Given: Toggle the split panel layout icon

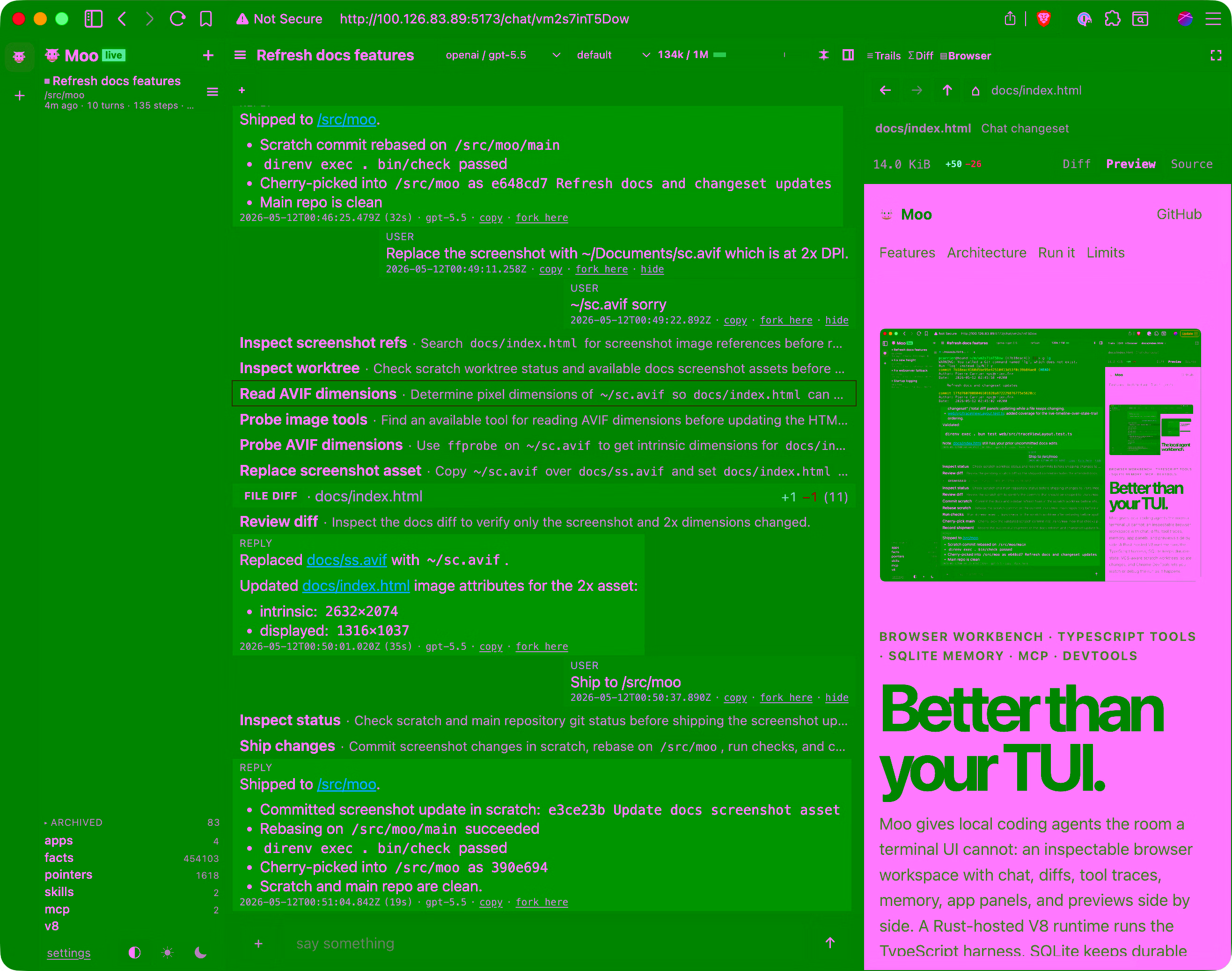Looking at the screenshot, I should point(848,55).
